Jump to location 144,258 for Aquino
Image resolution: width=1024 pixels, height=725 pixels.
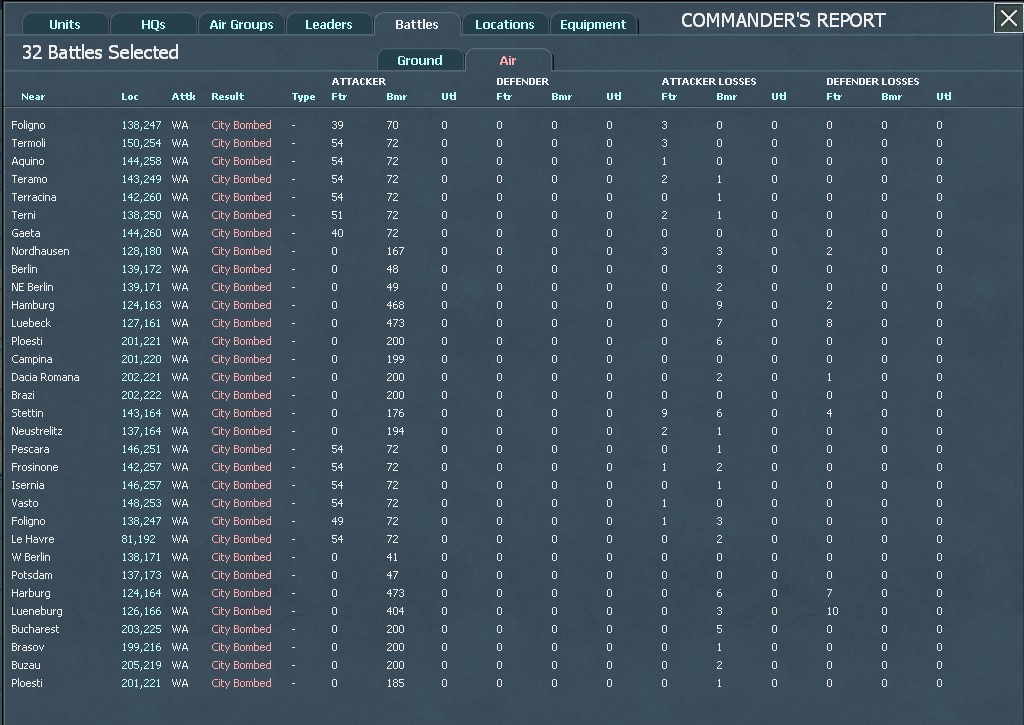141,161
